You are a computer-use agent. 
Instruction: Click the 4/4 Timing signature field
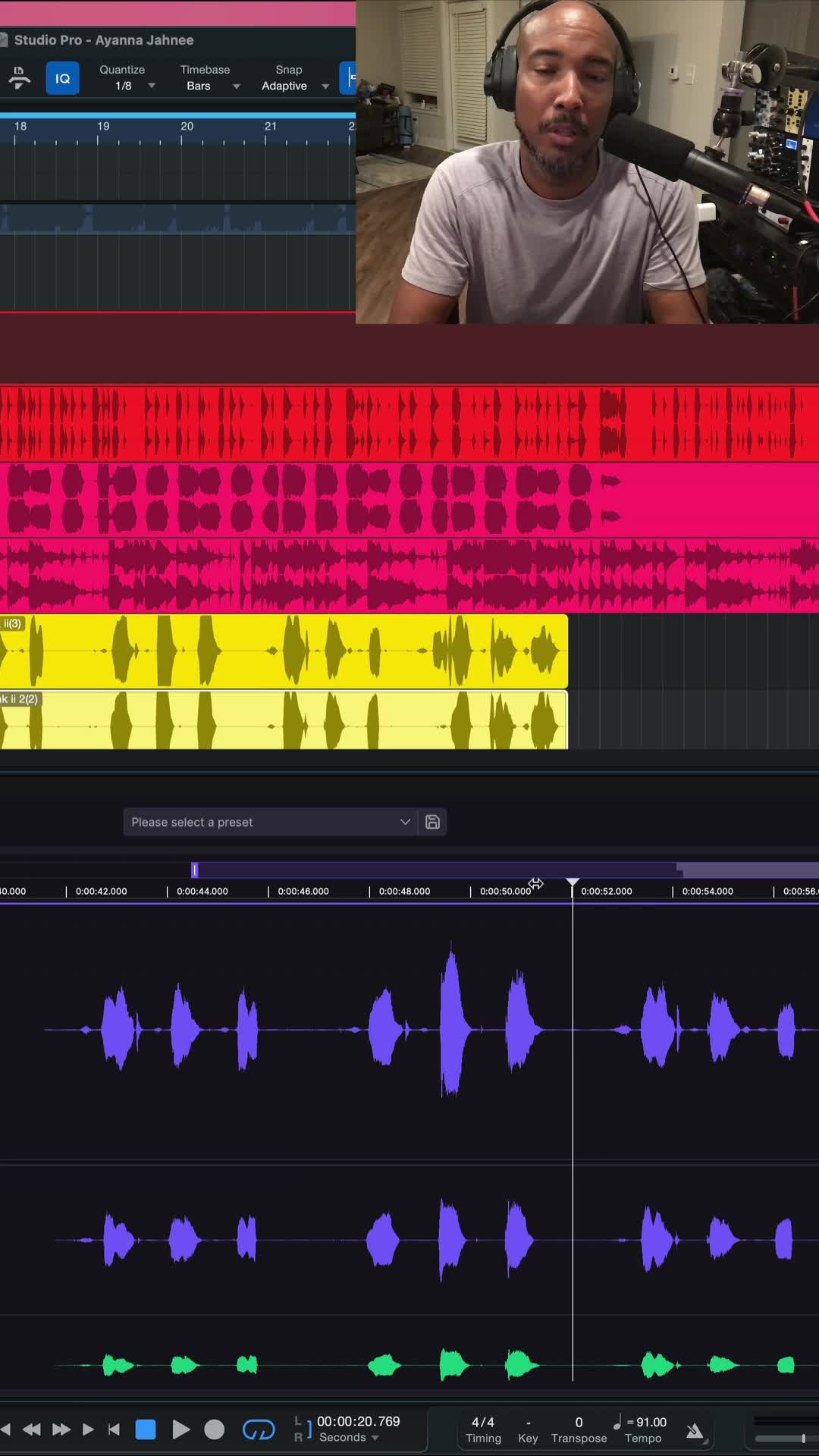point(483,1429)
